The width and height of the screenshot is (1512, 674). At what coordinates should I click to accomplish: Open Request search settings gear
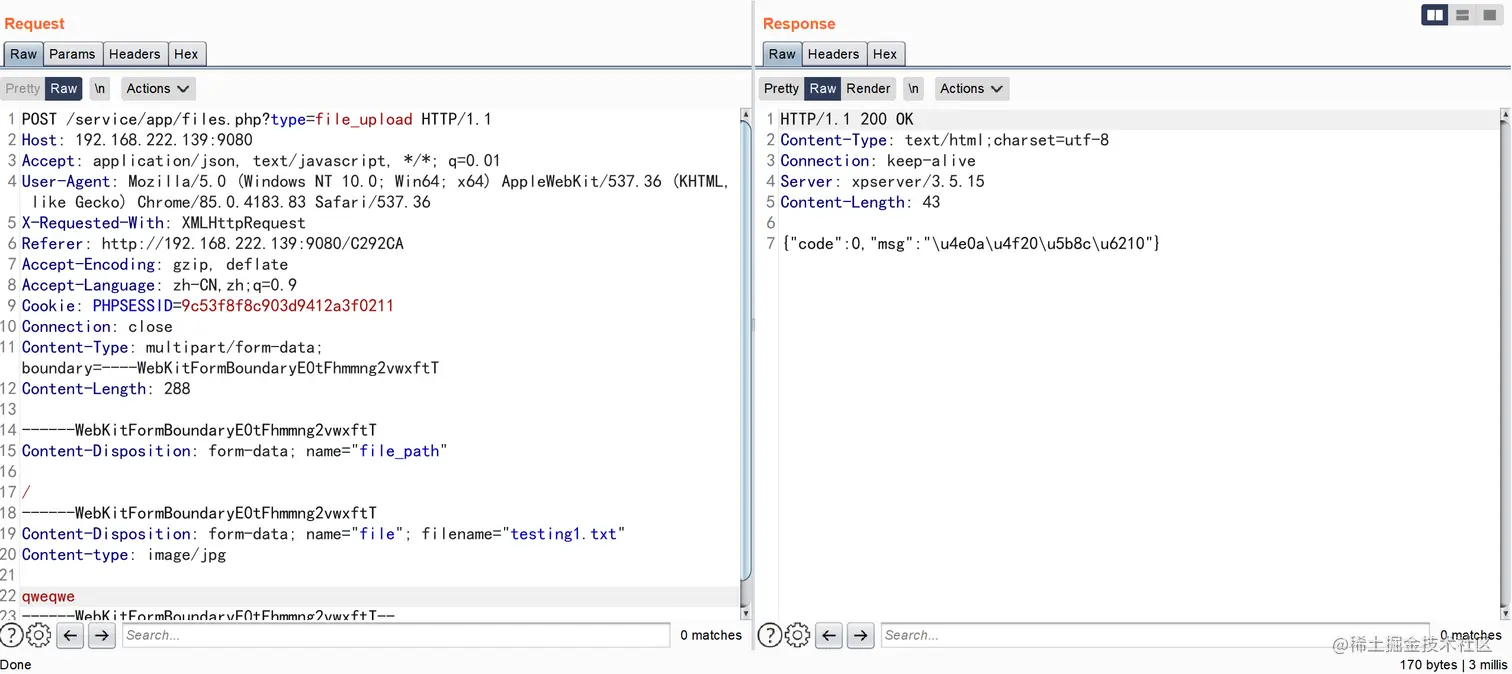(38, 635)
